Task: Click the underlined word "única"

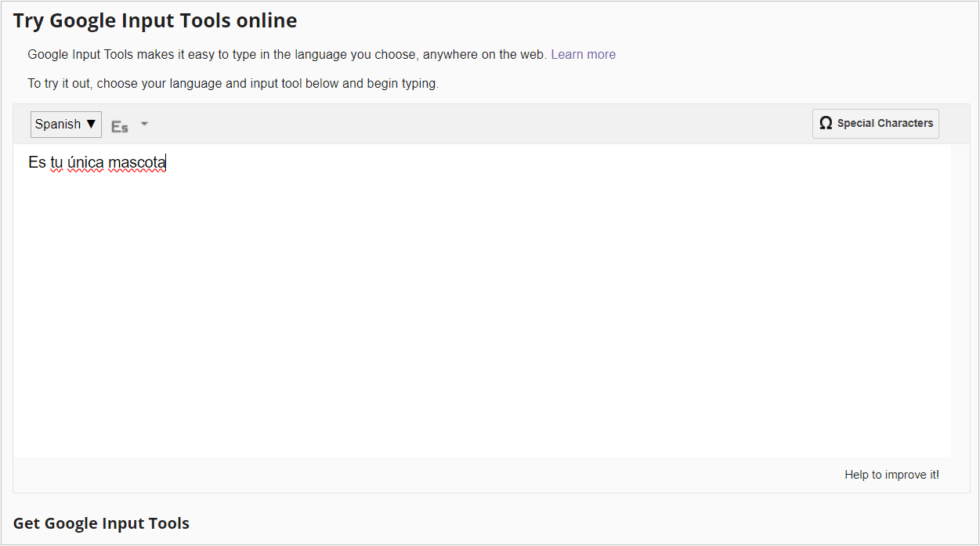Action: [x=85, y=163]
